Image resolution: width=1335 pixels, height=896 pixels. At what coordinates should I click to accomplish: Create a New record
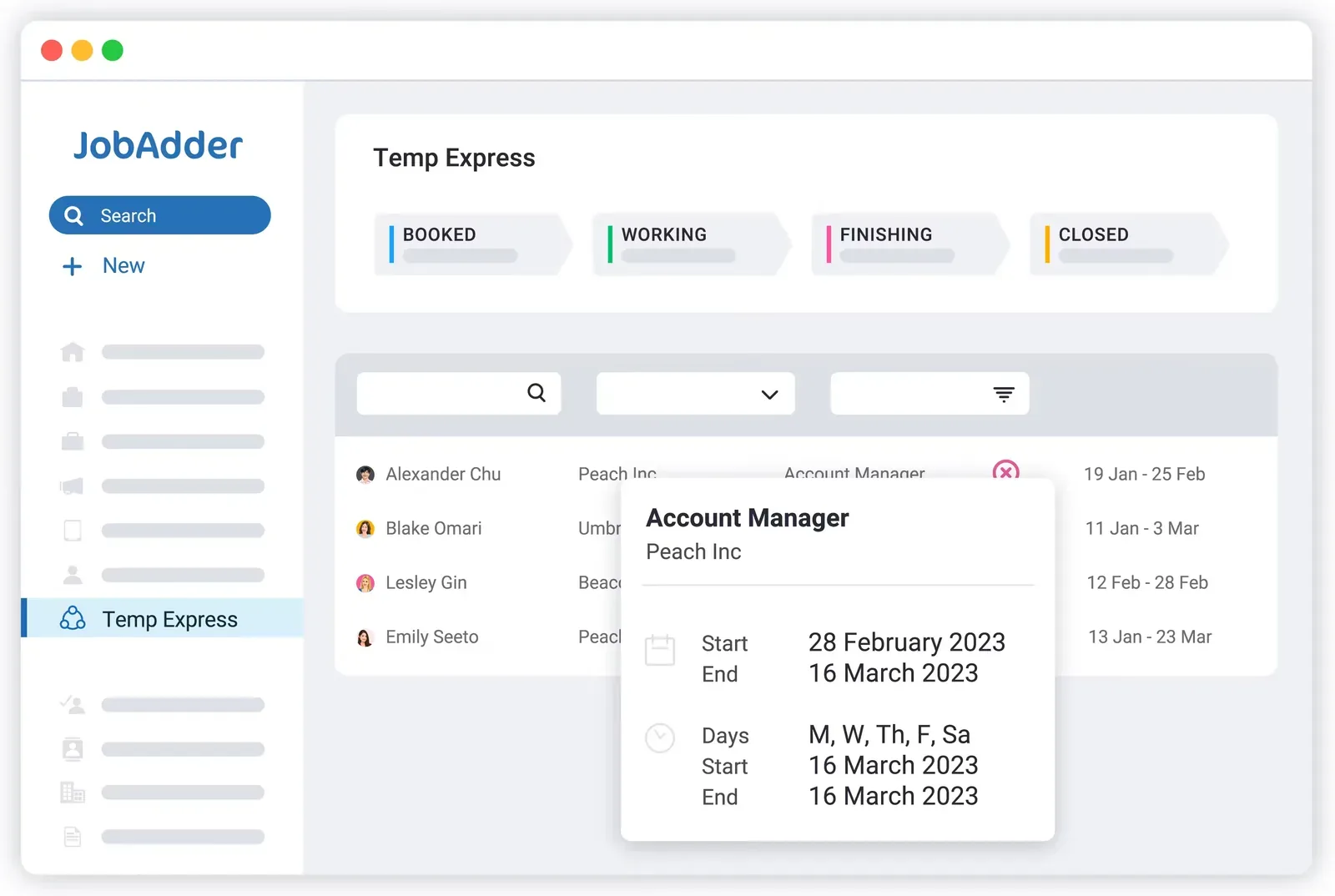tap(123, 266)
